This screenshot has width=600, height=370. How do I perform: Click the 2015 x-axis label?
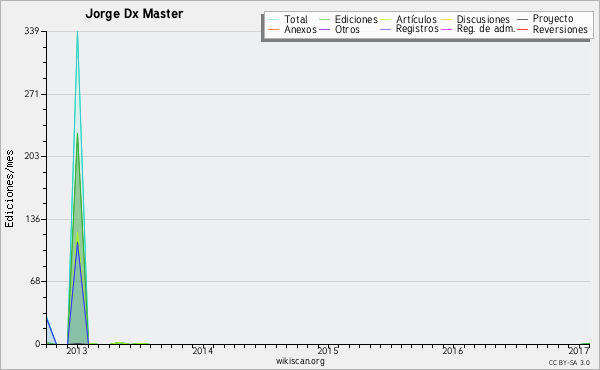pyautogui.click(x=328, y=351)
